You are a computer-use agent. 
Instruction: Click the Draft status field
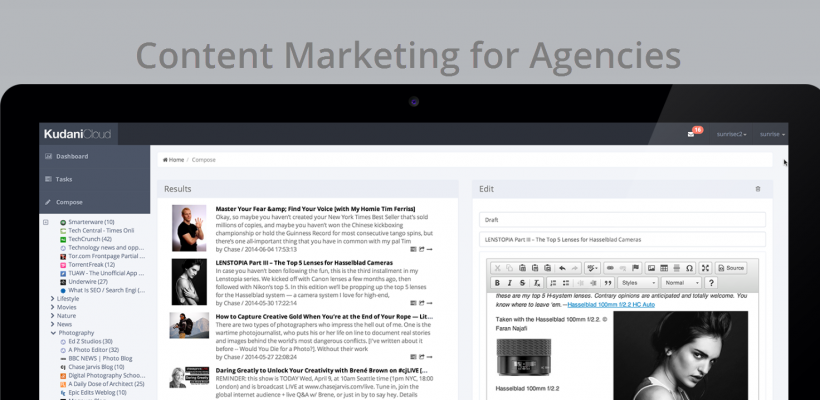(x=622, y=220)
